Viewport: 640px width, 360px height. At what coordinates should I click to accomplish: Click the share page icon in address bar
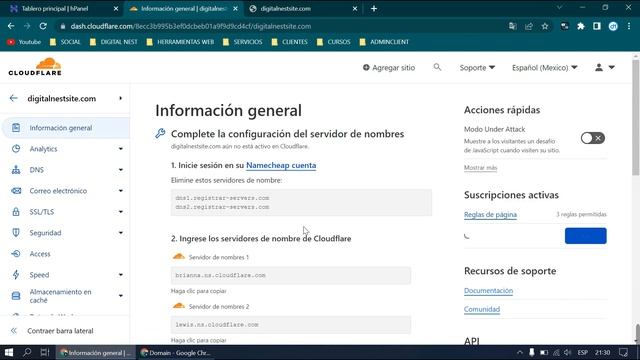[529, 26]
